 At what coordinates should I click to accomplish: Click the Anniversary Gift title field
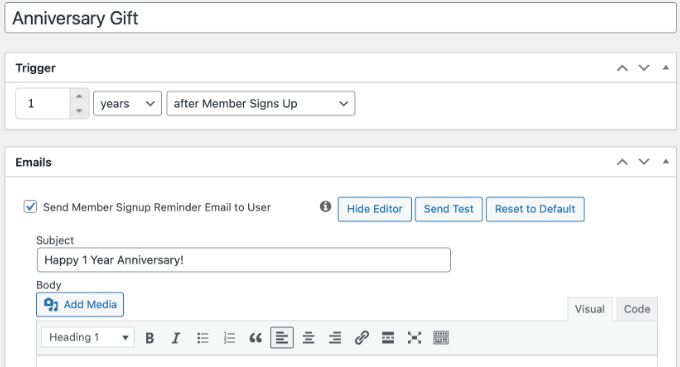coord(340,18)
